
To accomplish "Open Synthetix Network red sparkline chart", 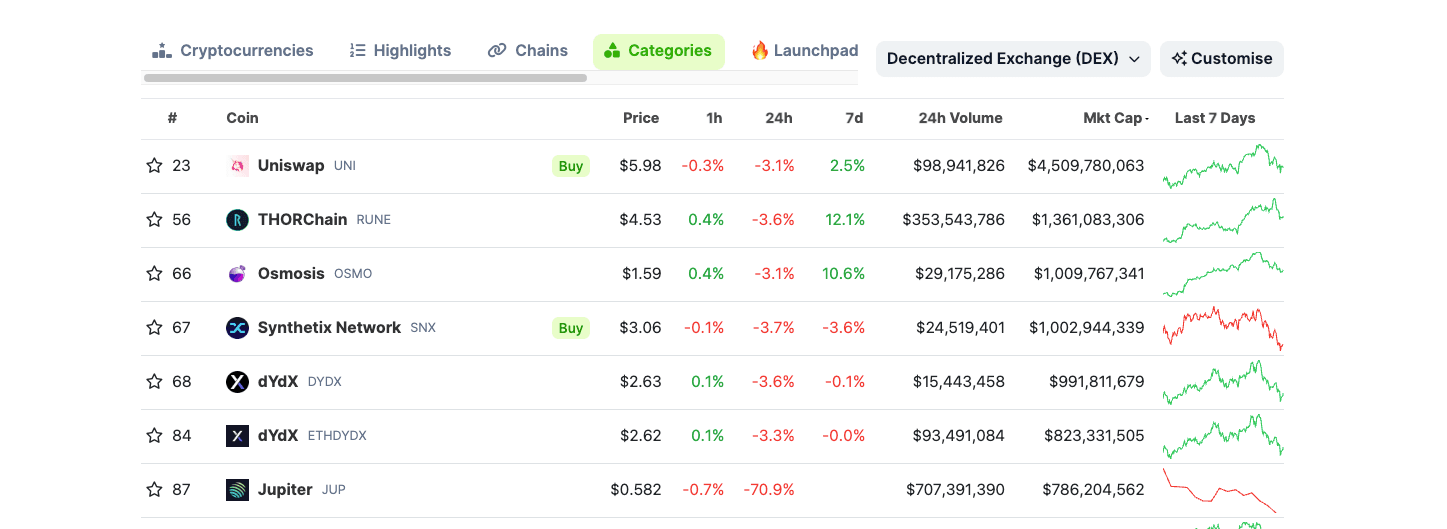I will (x=1223, y=328).
